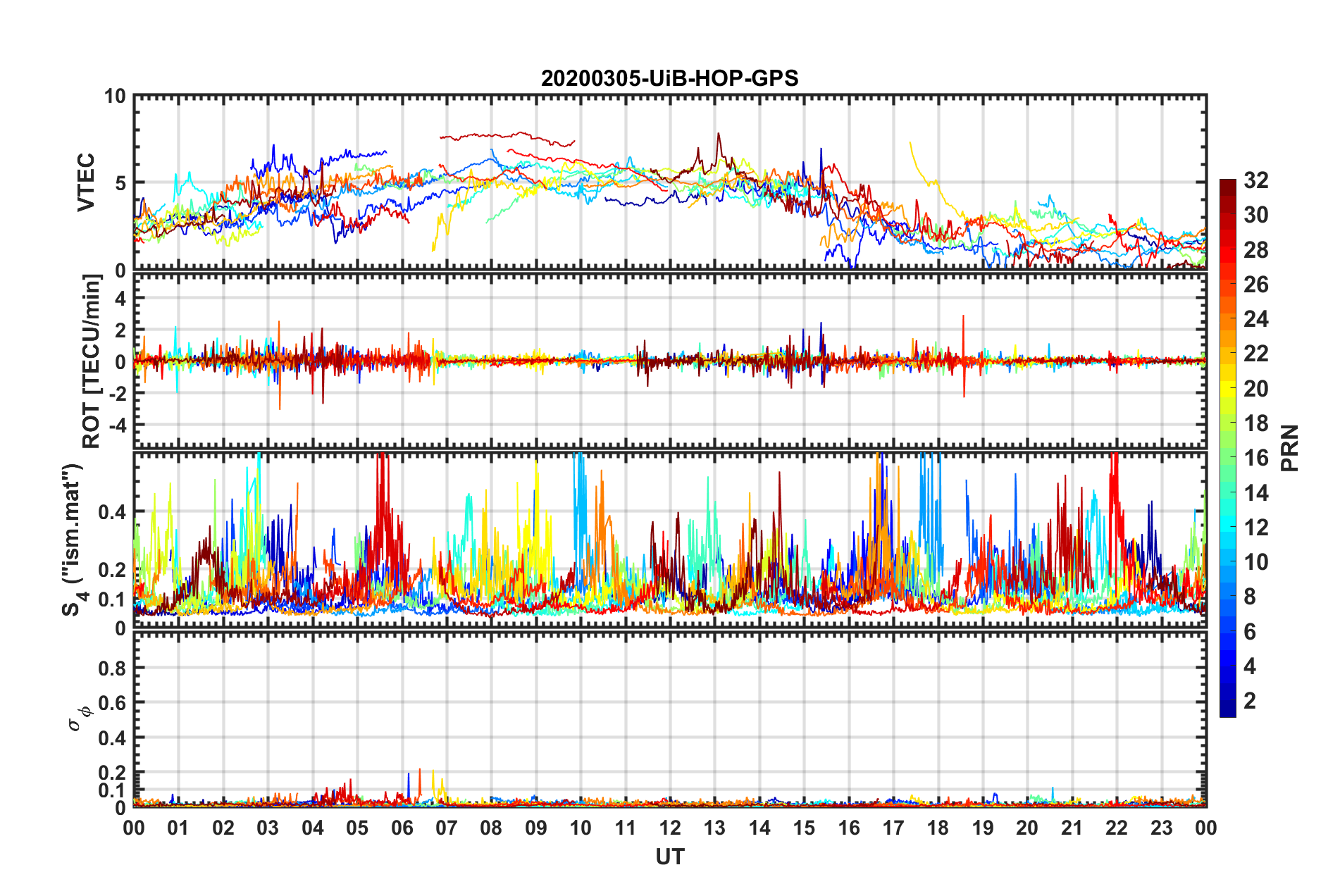Select the S4 ("ism.mat") axis label
This screenshot has width=1340, height=896.
(74, 540)
